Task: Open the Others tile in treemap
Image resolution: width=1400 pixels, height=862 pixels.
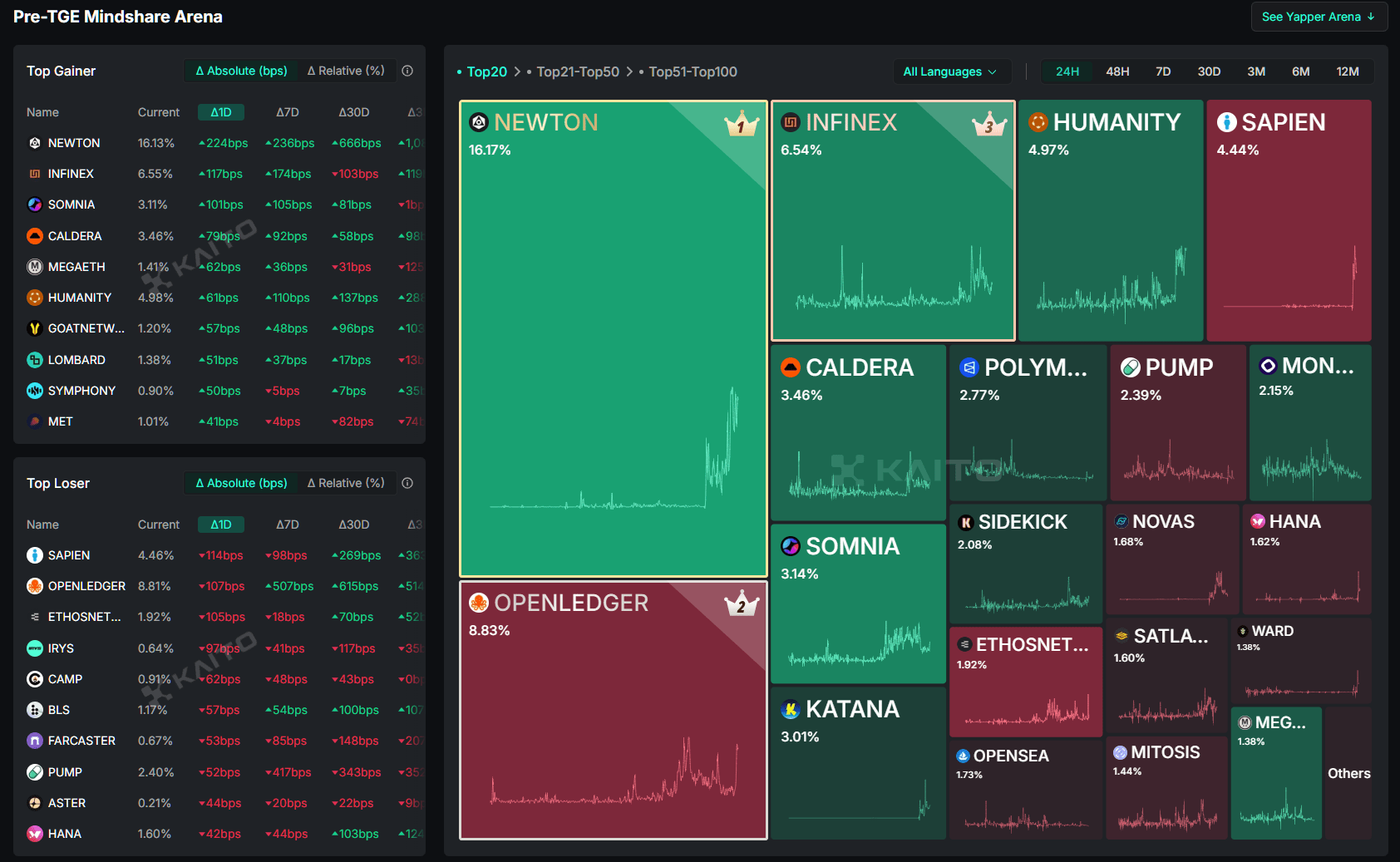Action: [x=1348, y=773]
